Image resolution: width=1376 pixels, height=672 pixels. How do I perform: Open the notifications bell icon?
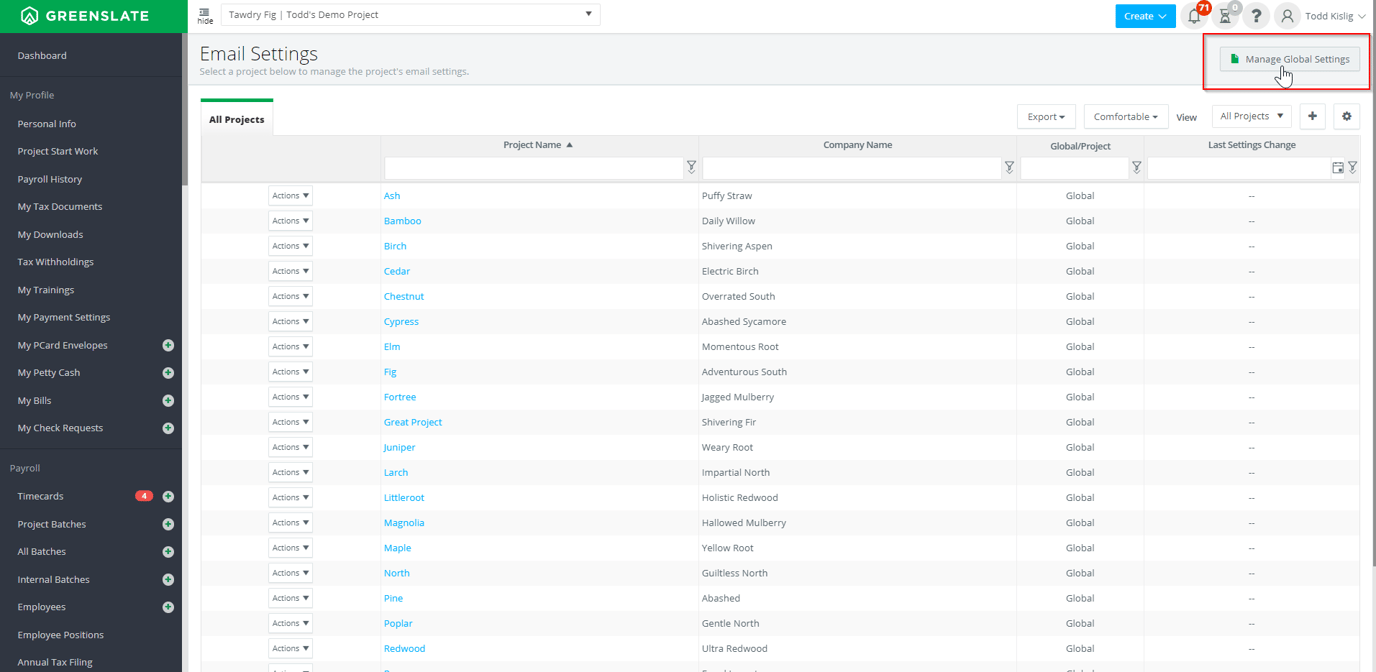click(1194, 16)
